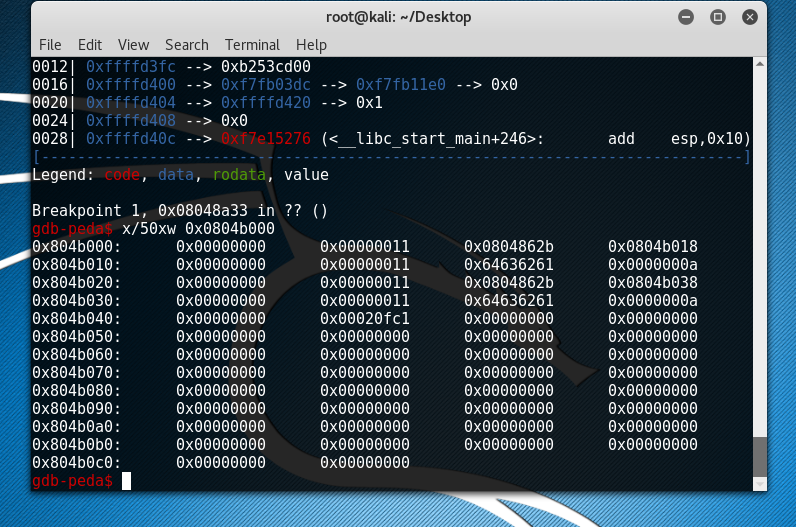Click 0x0804862b in the 0x804b000 row
Screen dimensions: 796x527
pyautogui.click(x=509, y=247)
